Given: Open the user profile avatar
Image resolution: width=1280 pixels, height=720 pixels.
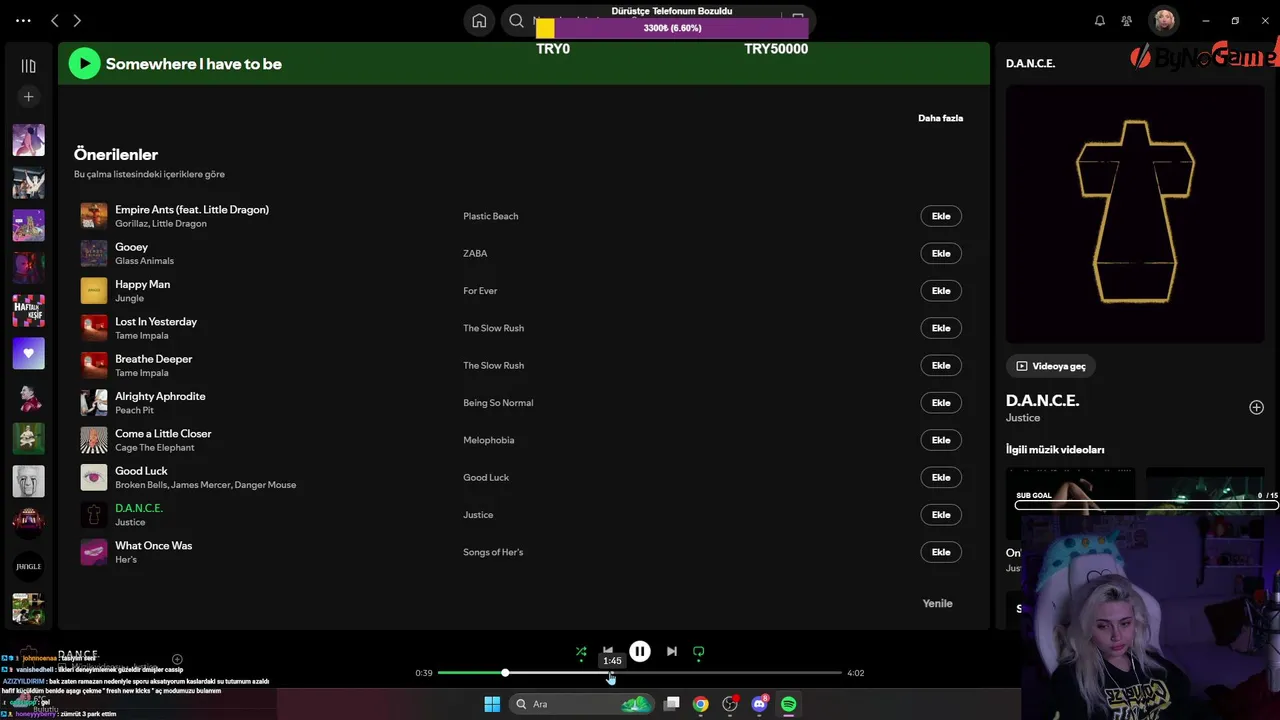Looking at the screenshot, I should tap(1163, 20).
